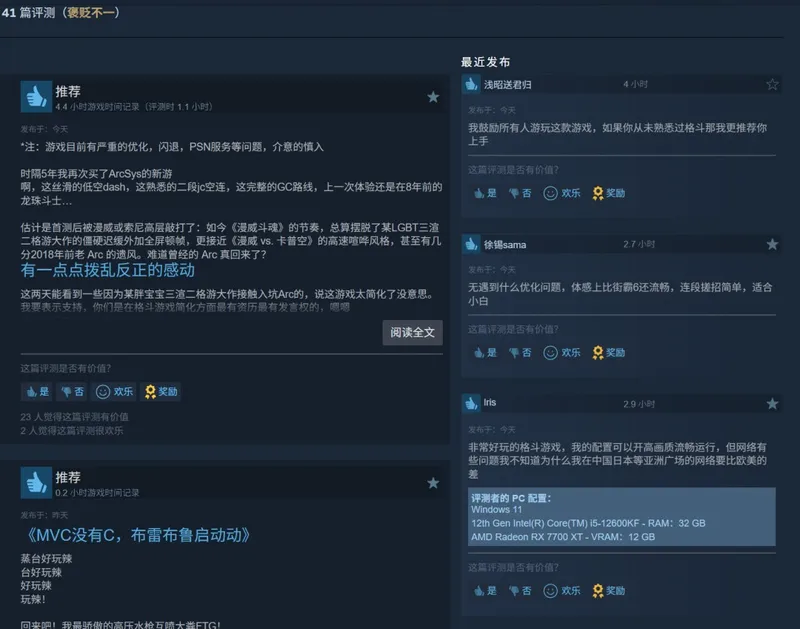This screenshot has width=800, height=629.
Task: Open 浅昭送君归 user profile name
Action: tap(508, 85)
